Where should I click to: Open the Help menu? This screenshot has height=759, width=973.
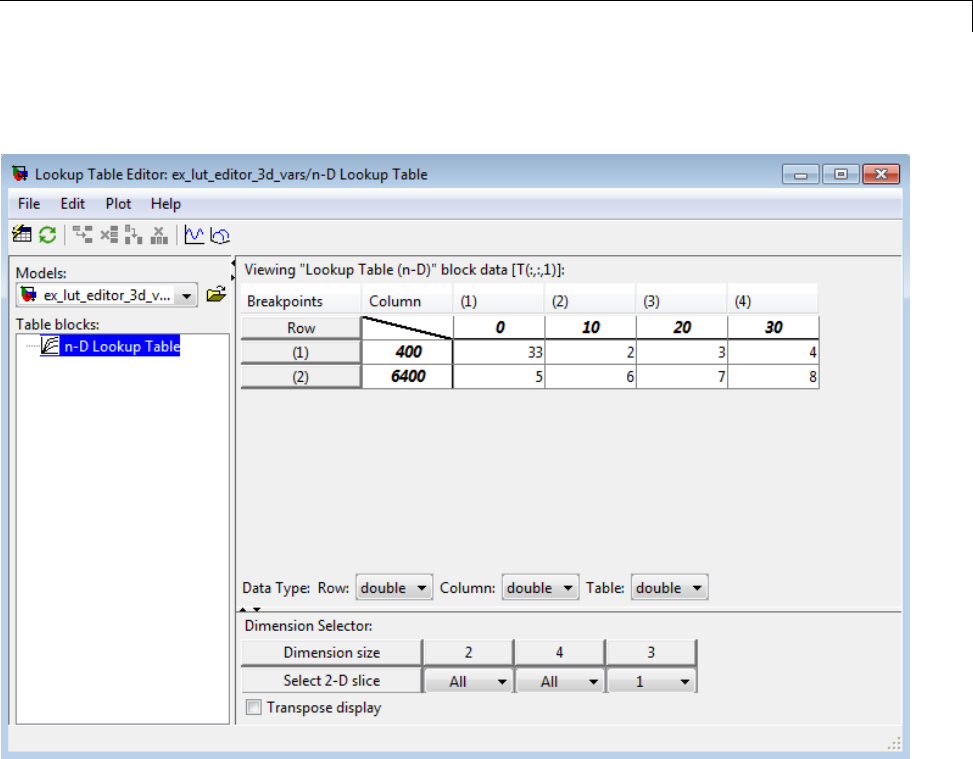pyautogui.click(x=166, y=204)
